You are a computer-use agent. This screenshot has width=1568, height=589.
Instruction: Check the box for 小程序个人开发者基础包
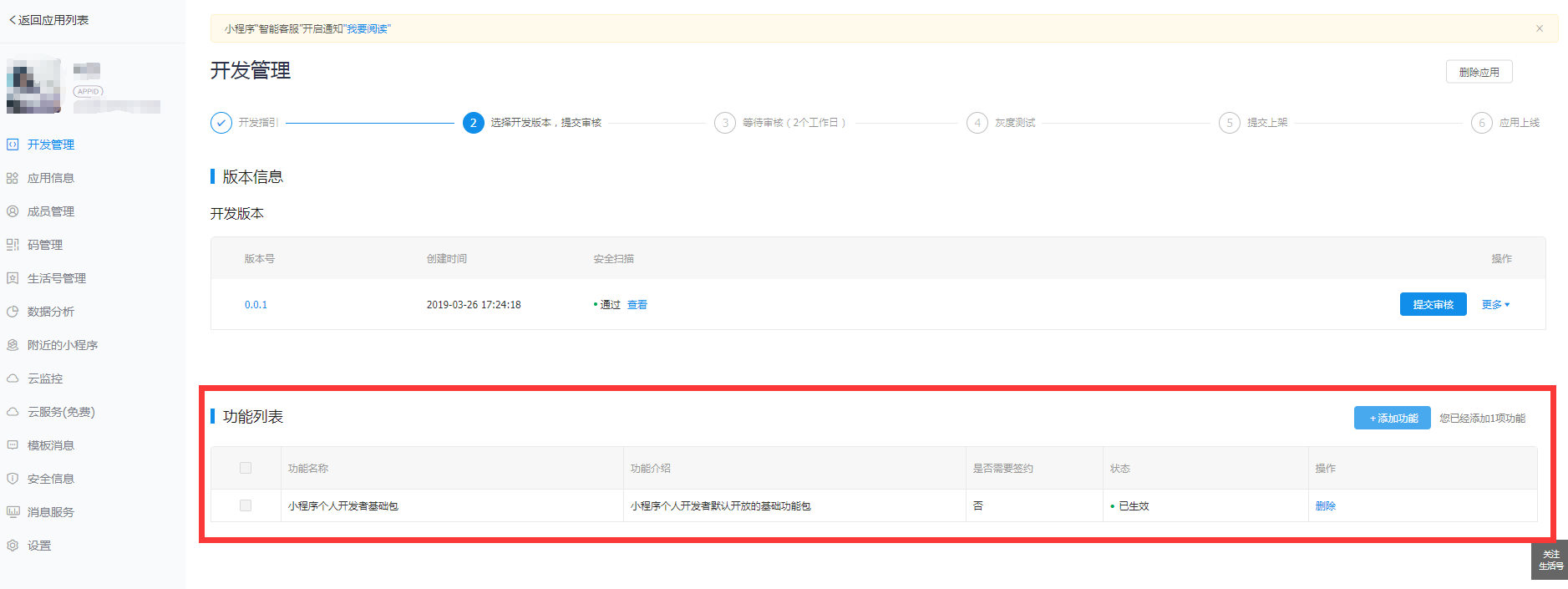pos(246,505)
